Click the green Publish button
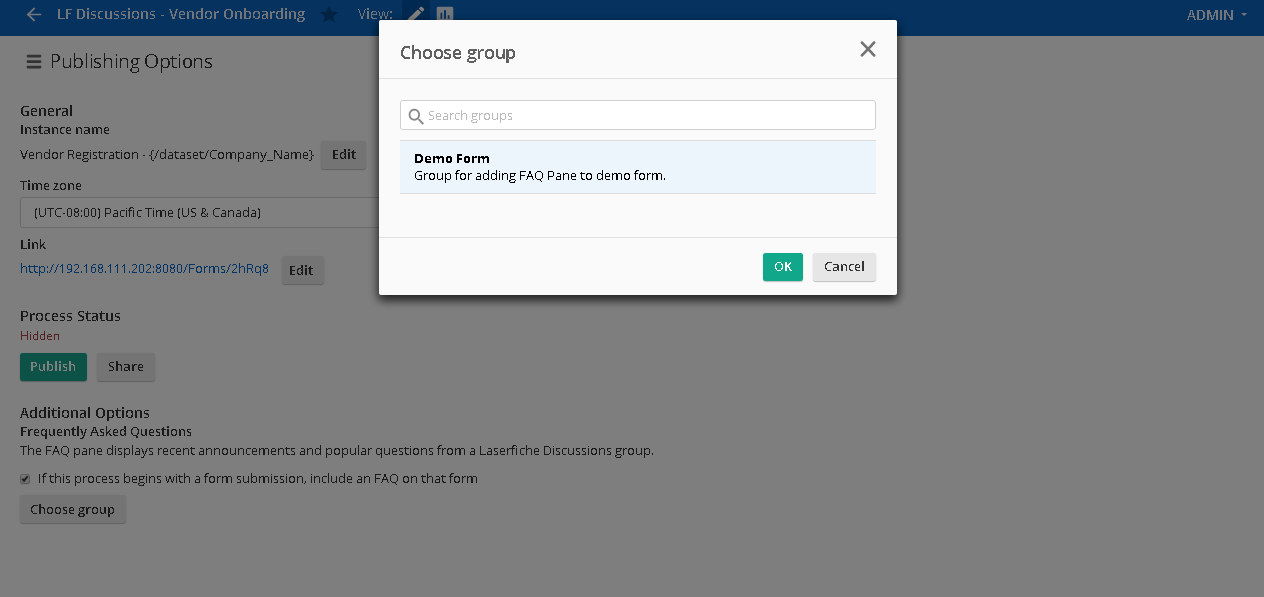The image size is (1264, 597). click(x=53, y=367)
